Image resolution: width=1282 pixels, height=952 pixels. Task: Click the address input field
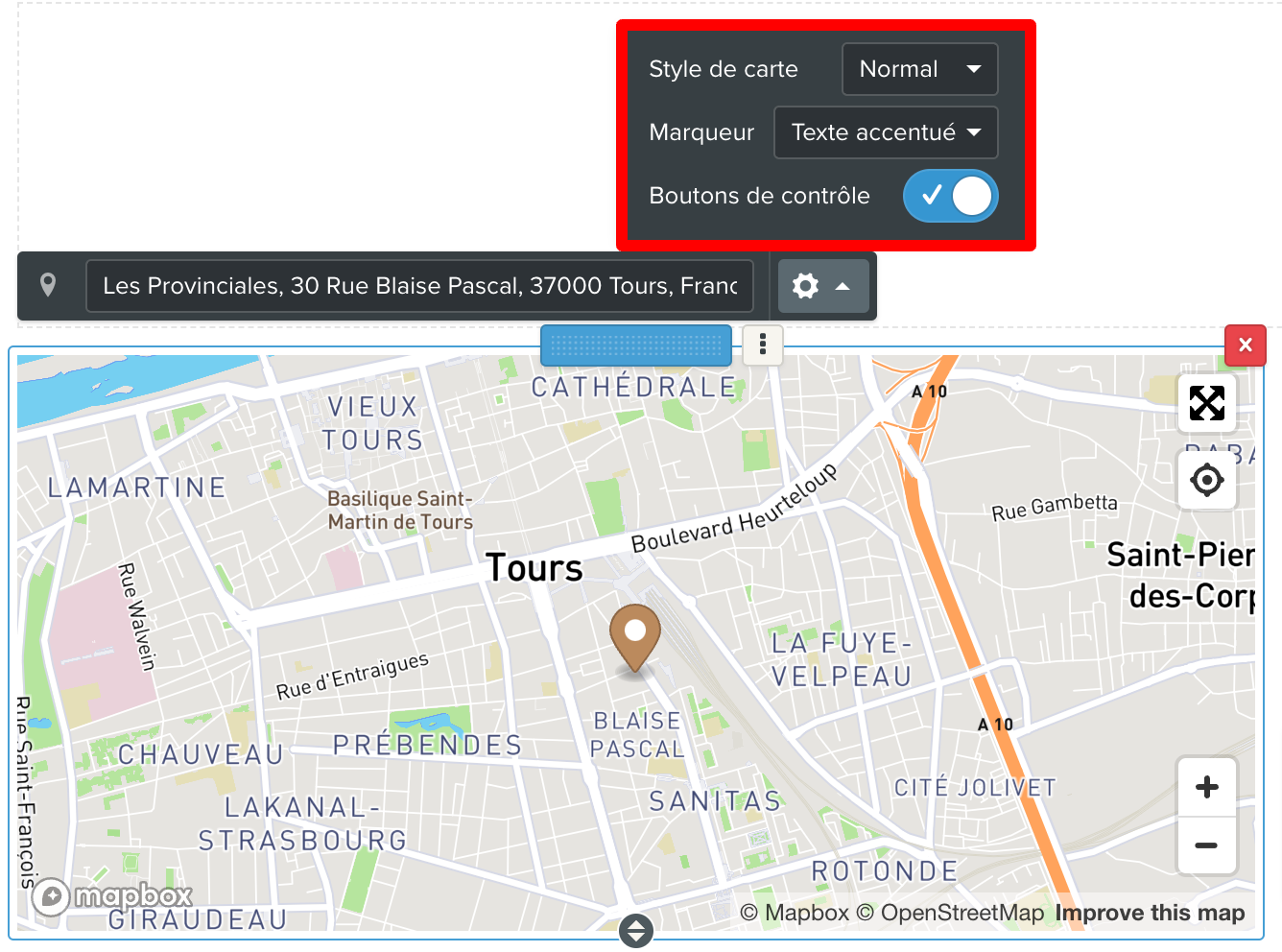tap(419, 286)
